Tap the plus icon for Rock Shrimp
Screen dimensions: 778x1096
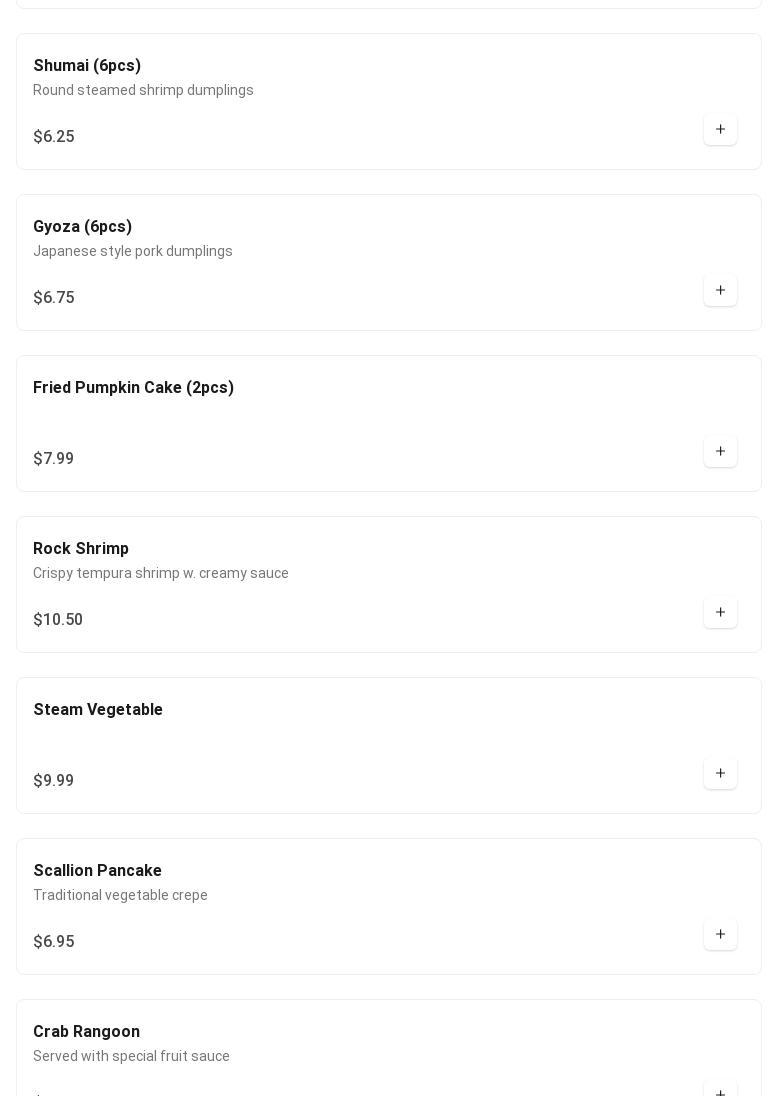pos(720,612)
